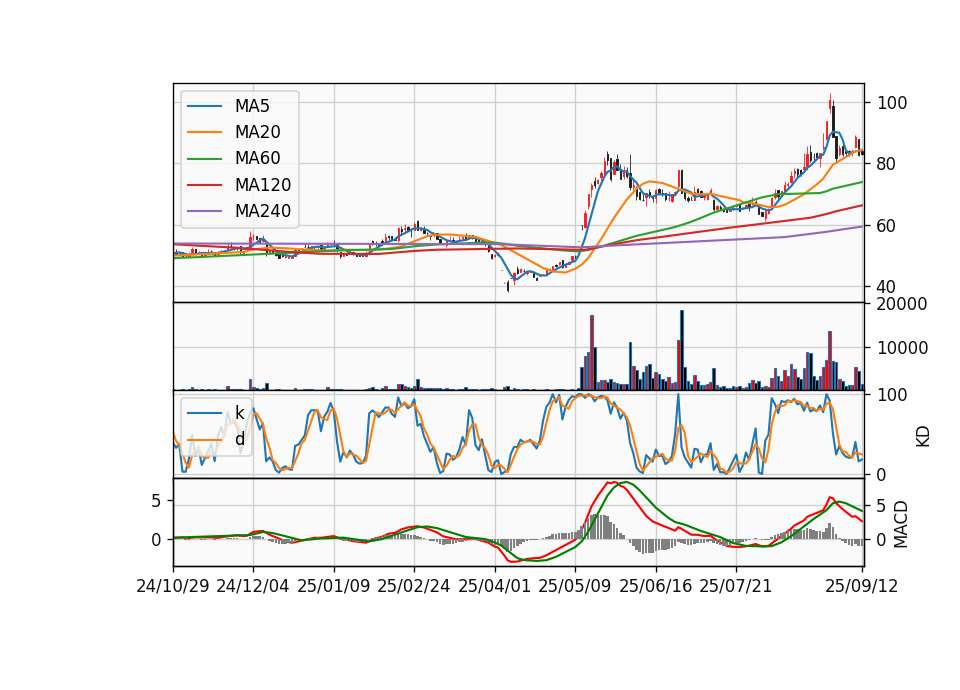Pick the red MA120 legend line sample
The height and width of the screenshot is (690, 960).
[204, 185]
